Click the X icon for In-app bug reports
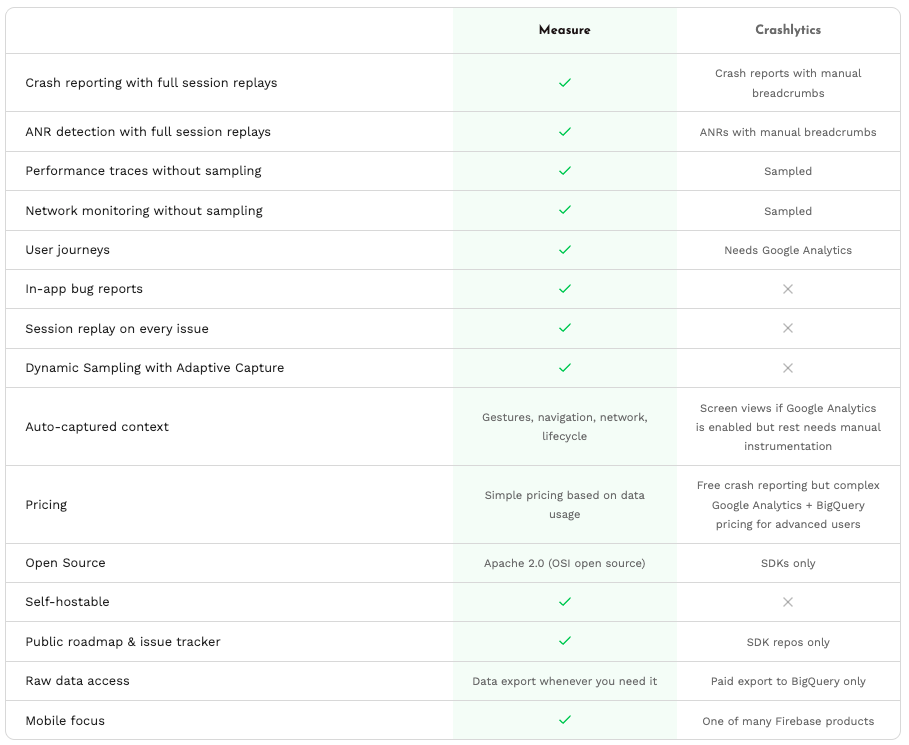Viewport: 909px width, 745px height. [788, 289]
